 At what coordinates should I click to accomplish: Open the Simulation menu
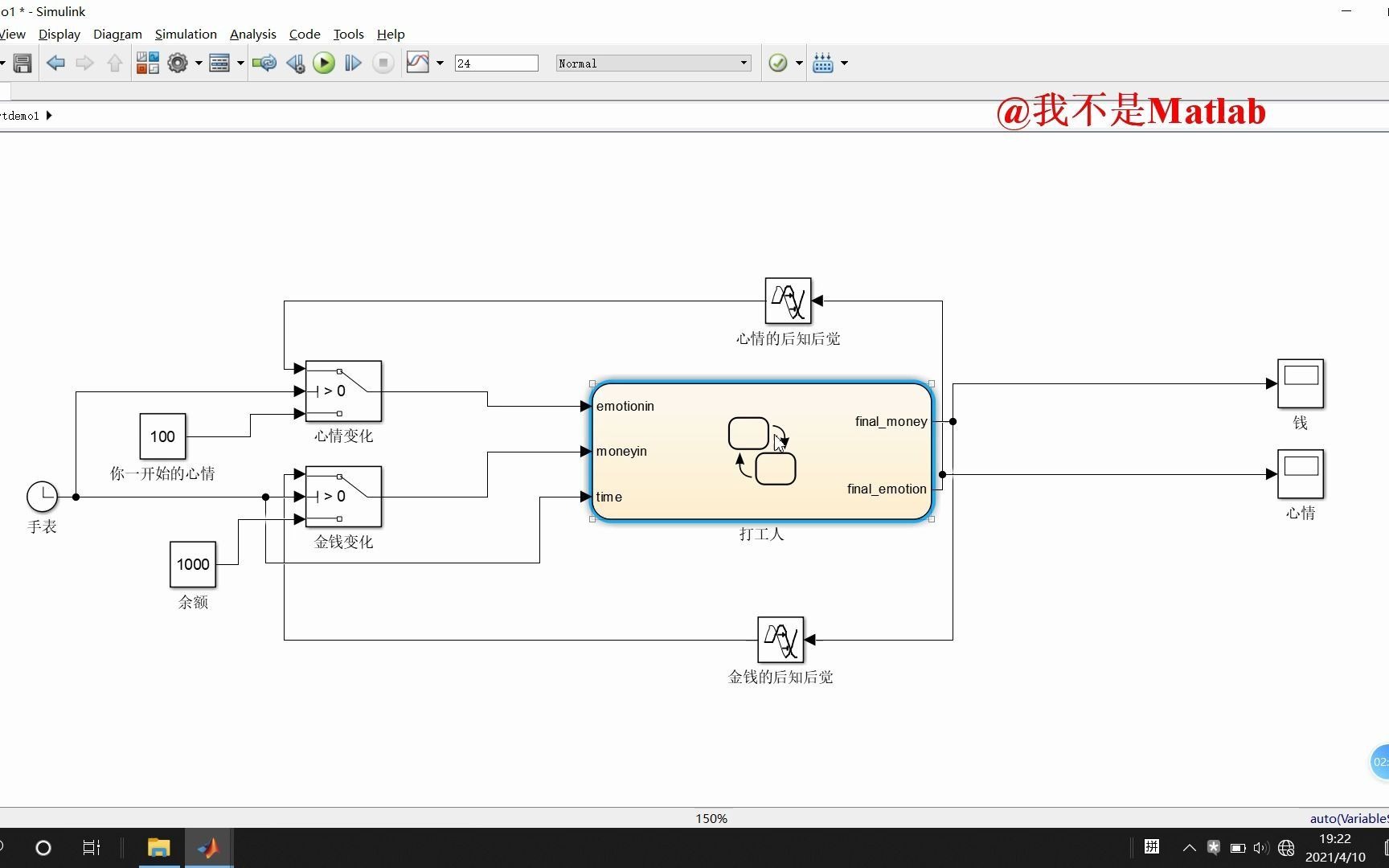click(x=186, y=35)
